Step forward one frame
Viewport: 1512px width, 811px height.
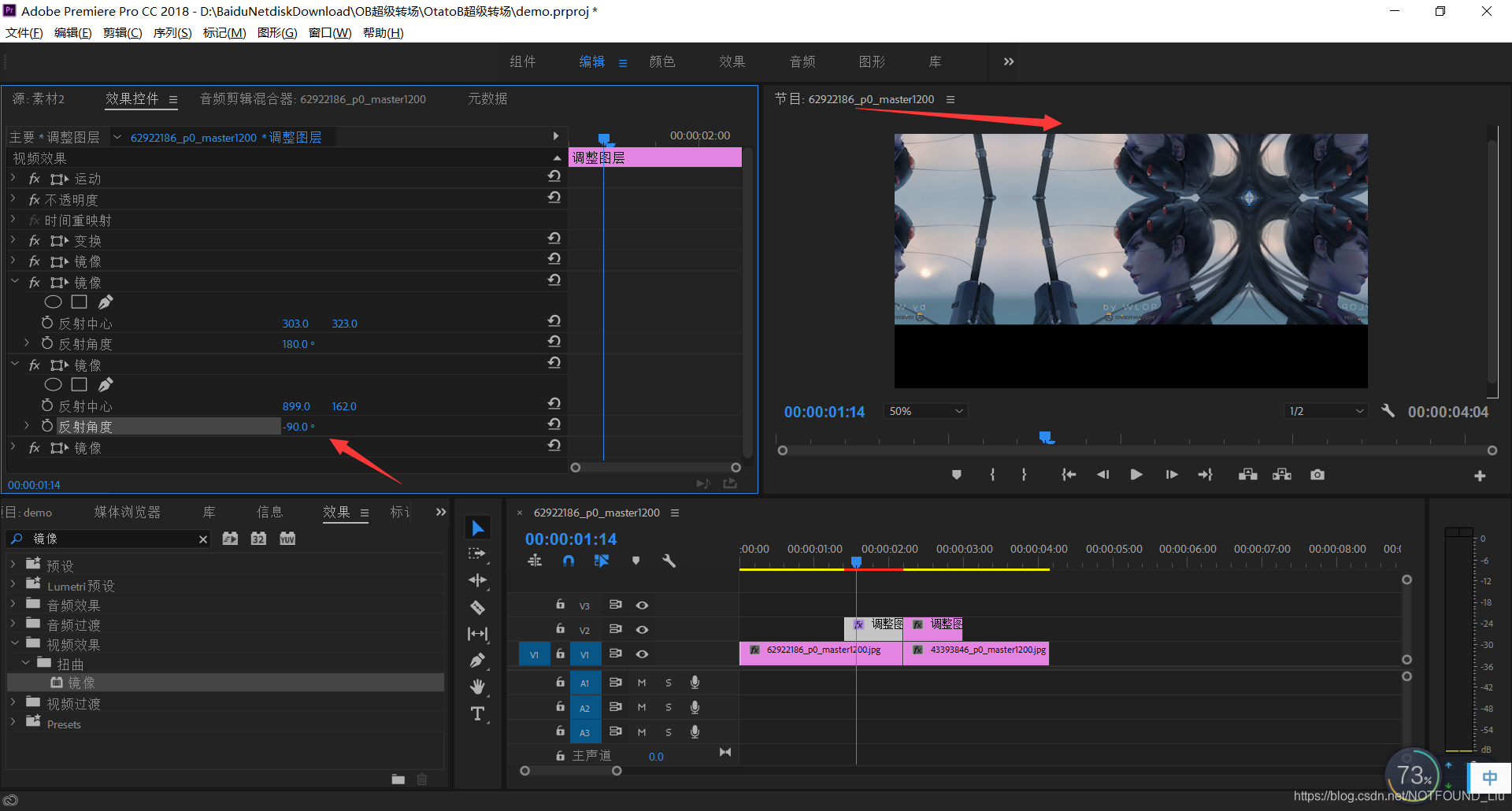1172,475
